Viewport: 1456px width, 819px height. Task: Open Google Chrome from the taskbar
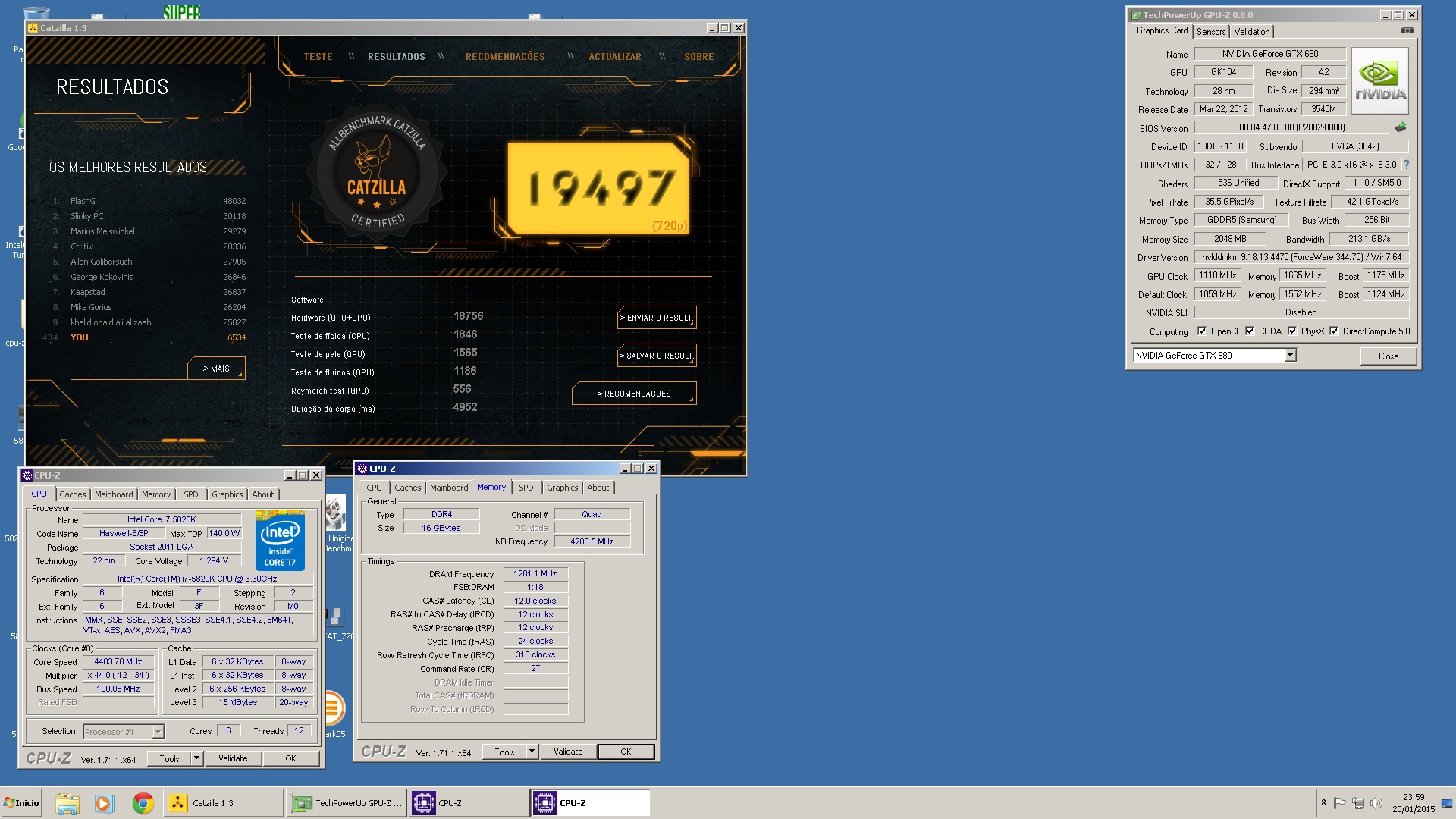click(x=143, y=803)
